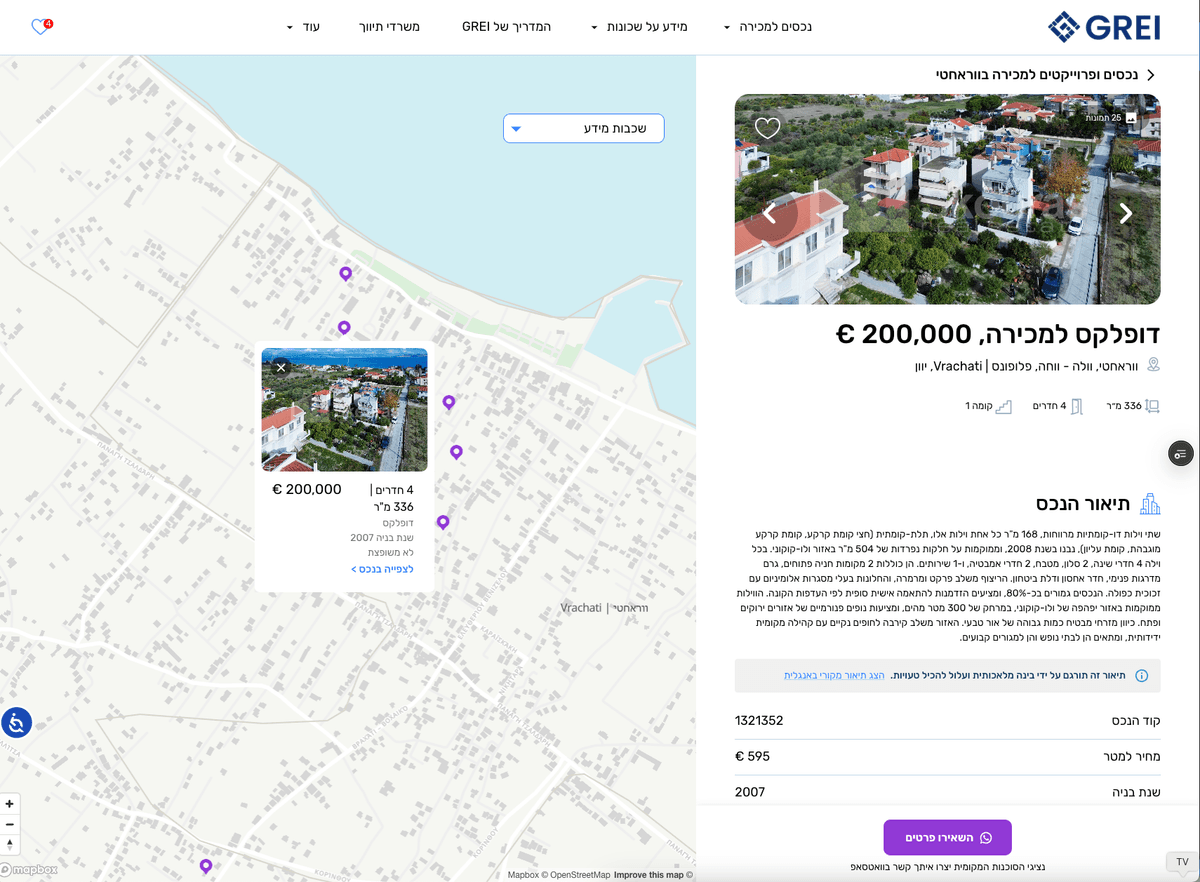Open the accessibility options icon

(17, 721)
